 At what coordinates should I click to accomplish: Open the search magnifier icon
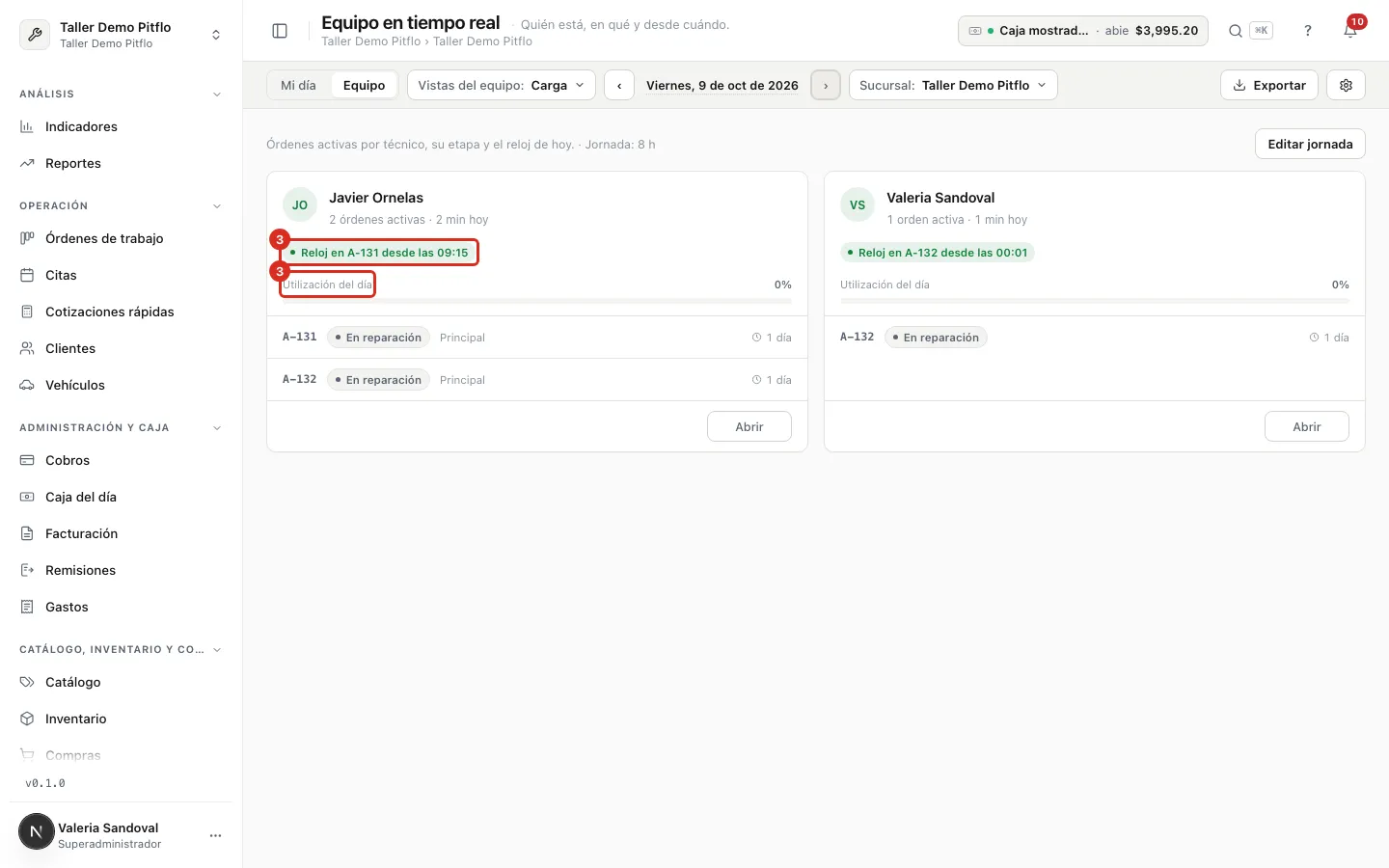pyautogui.click(x=1236, y=31)
